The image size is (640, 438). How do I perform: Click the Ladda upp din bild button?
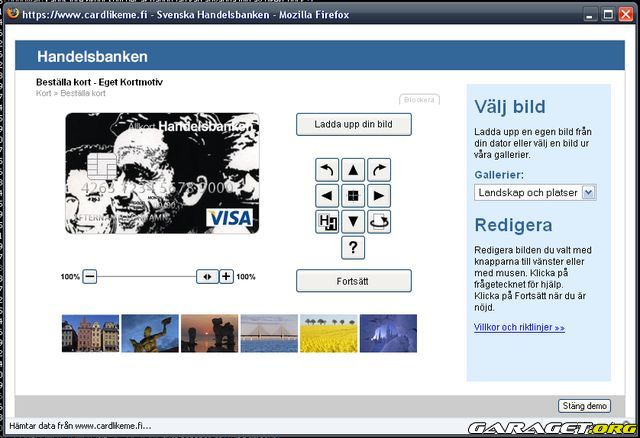pyautogui.click(x=353, y=125)
